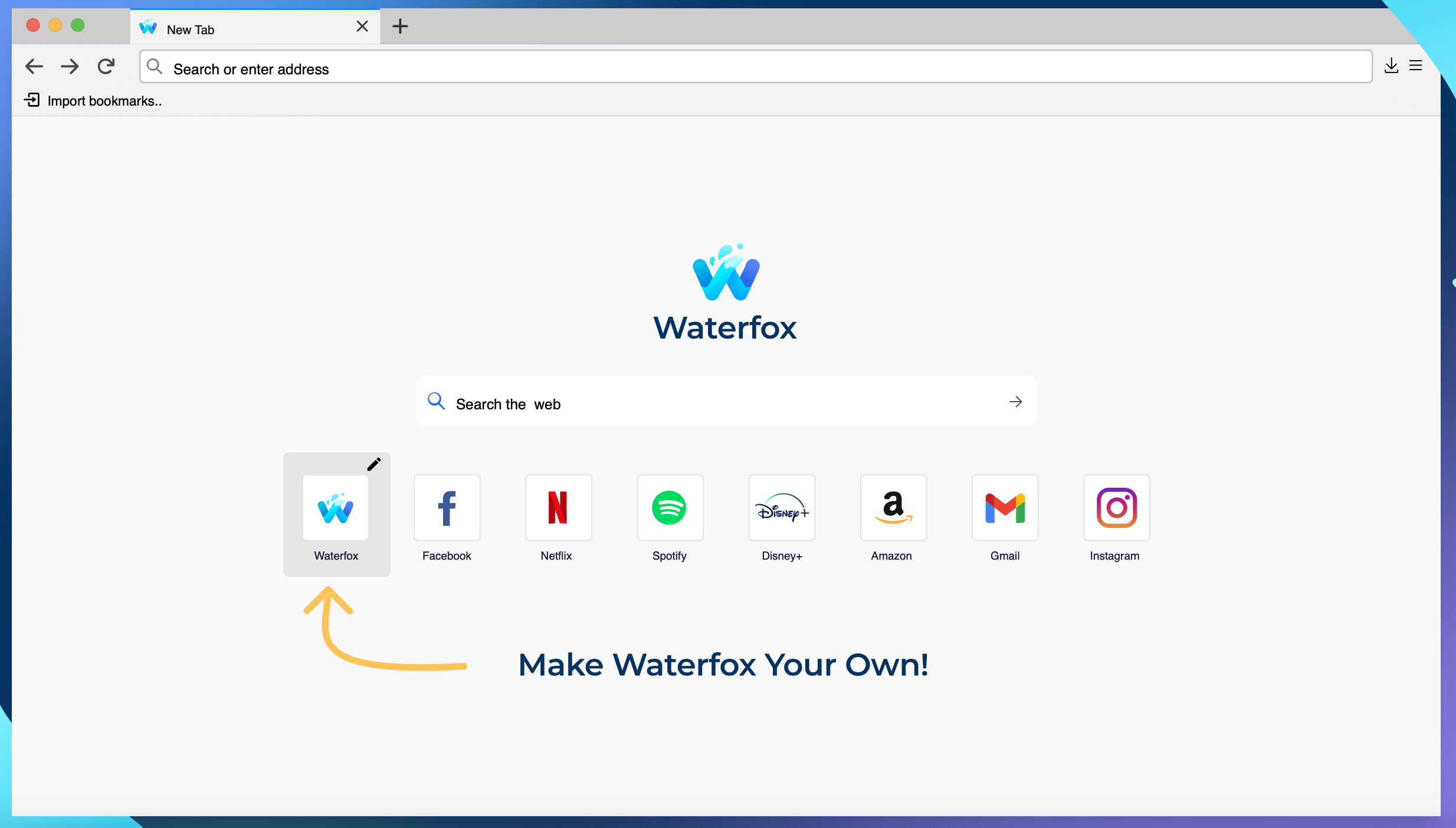This screenshot has width=1456, height=828.
Task: Click the page reload button
Action: 106,67
